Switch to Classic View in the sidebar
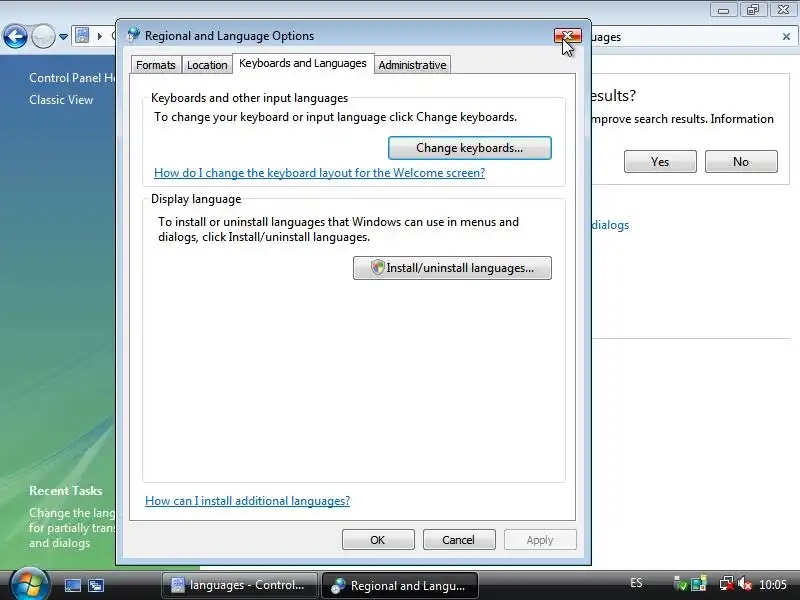800x600 pixels. pyautogui.click(x=61, y=100)
